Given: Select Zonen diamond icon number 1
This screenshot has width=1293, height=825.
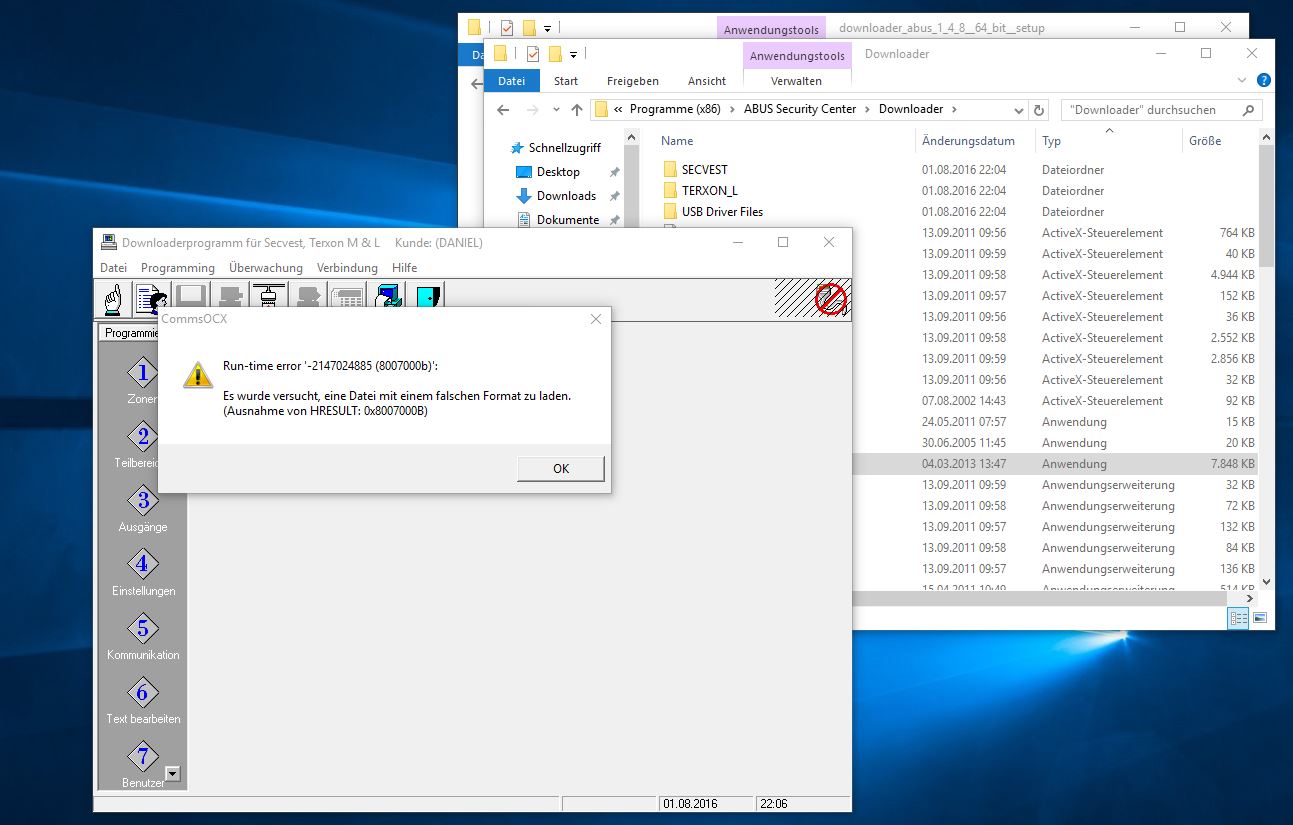Looking at the screenshot, I should [x=142, y=373].
